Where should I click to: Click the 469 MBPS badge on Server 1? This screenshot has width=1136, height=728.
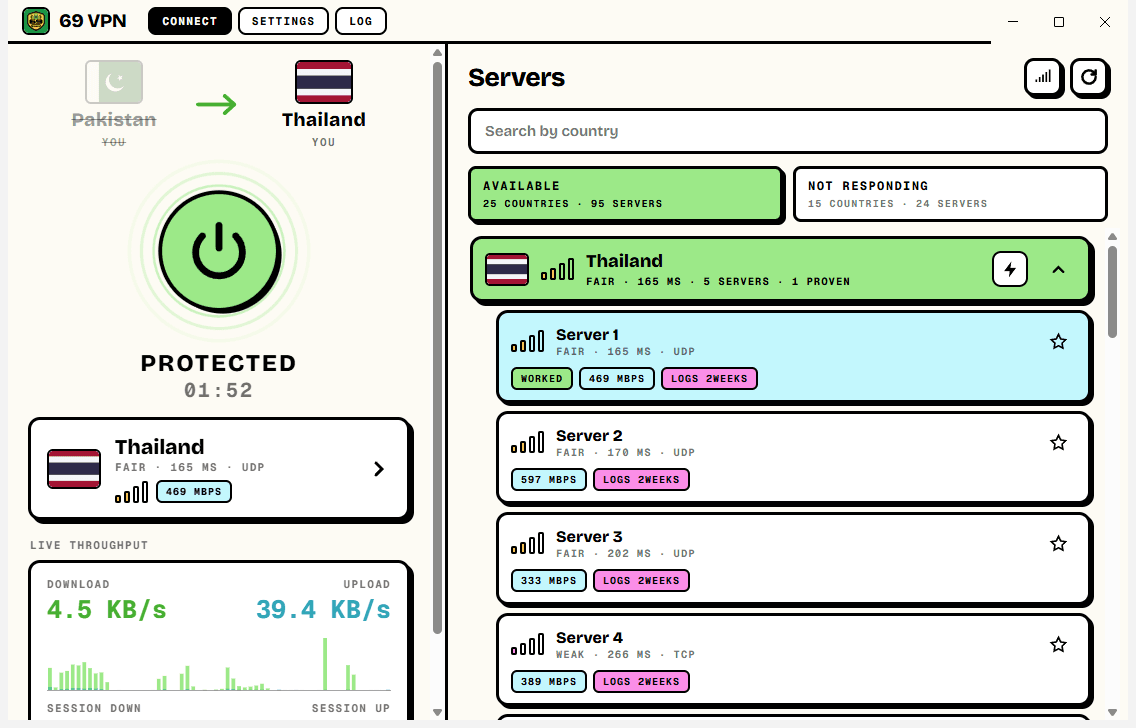[617, 378]
